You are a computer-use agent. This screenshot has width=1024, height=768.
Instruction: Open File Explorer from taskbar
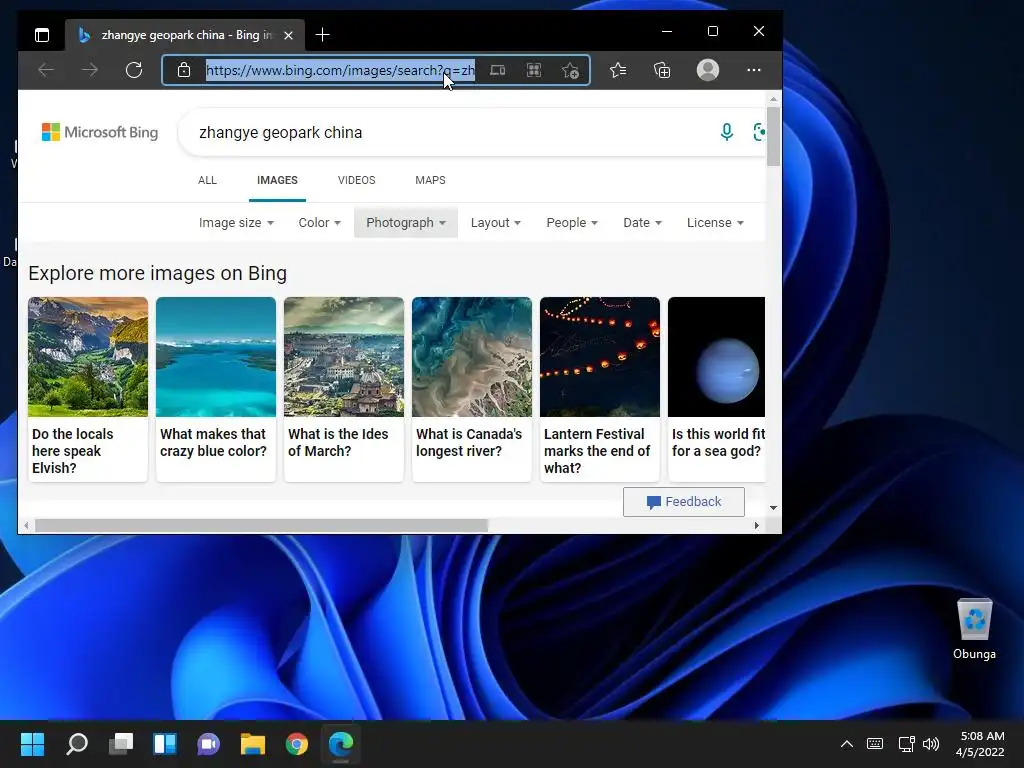pyautogui.click(x=253, y=744)
